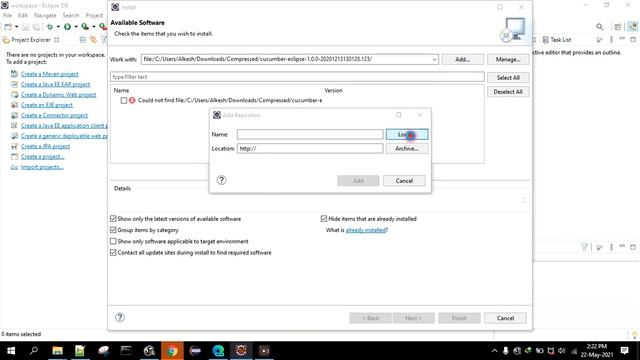Click the help icon in Install dialog footer
Screen dimensions: 640x360
[x=120, y=317]
